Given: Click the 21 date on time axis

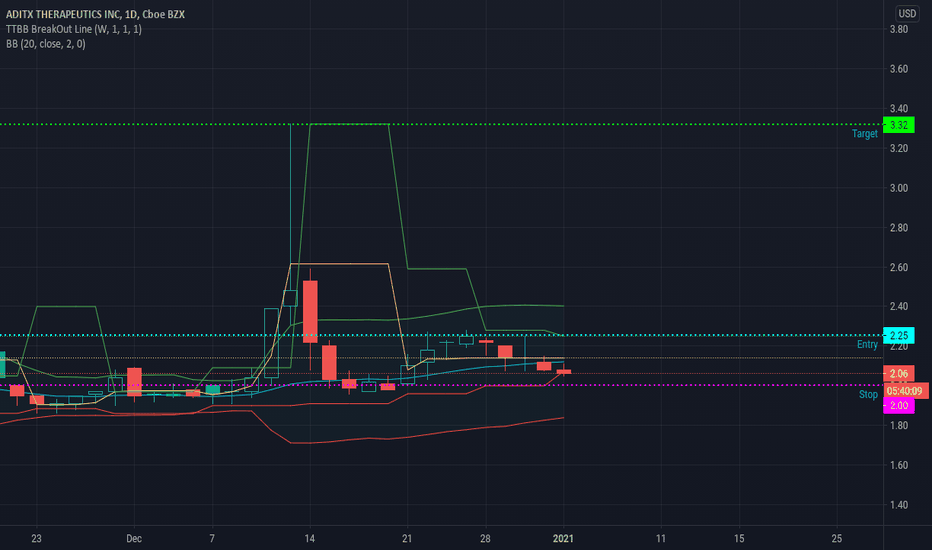Looking at the screenshot, I should click(407, 539).
